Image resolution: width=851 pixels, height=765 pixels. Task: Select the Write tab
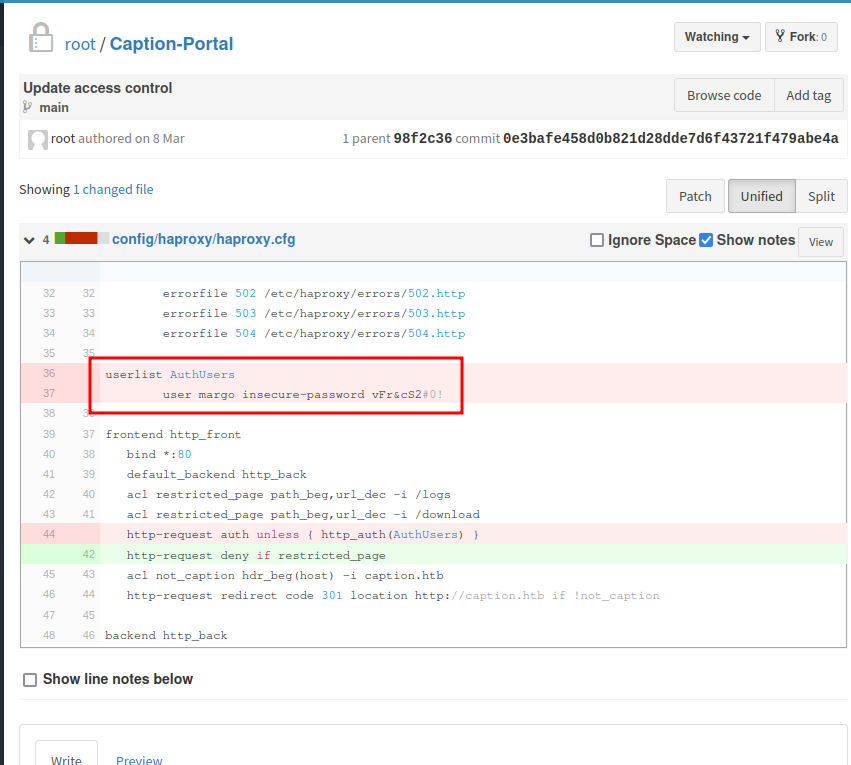(x=66, y=759)
